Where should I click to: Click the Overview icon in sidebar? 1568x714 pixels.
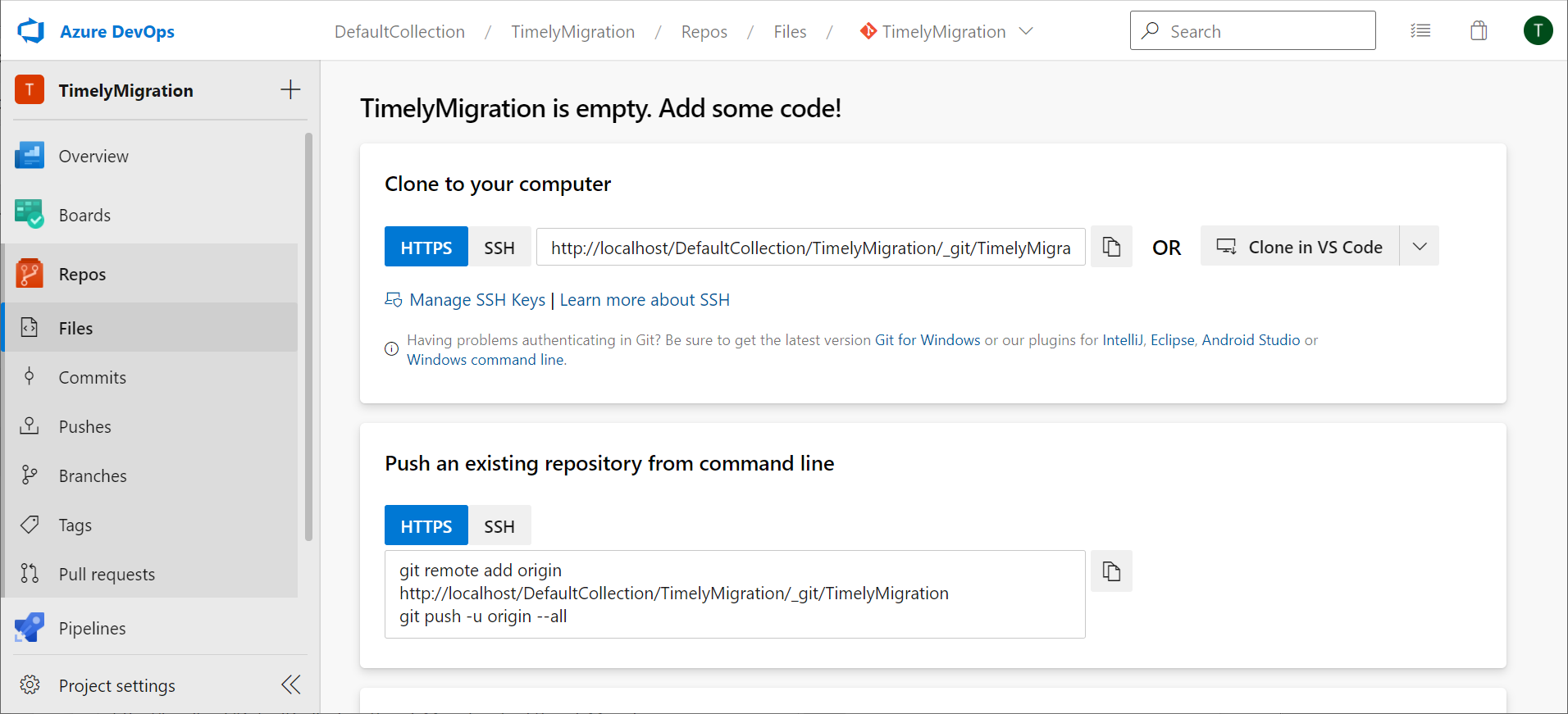coord(30,156)
